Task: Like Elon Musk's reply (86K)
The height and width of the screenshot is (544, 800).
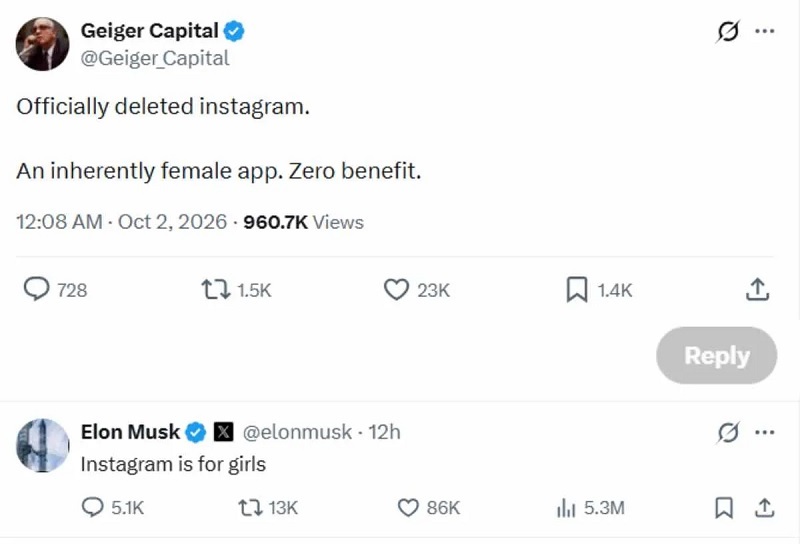Action: [x=408, y=508]
